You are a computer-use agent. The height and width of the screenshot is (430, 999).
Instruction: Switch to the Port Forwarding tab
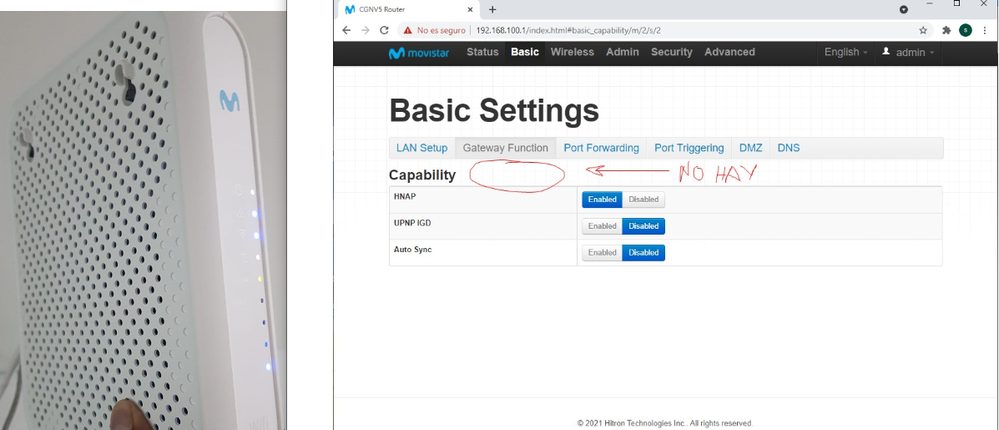click(x=601, y=148)
